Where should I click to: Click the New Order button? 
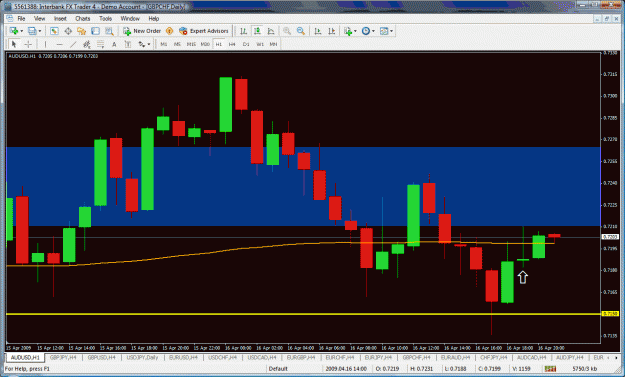[x=142, y=31]
